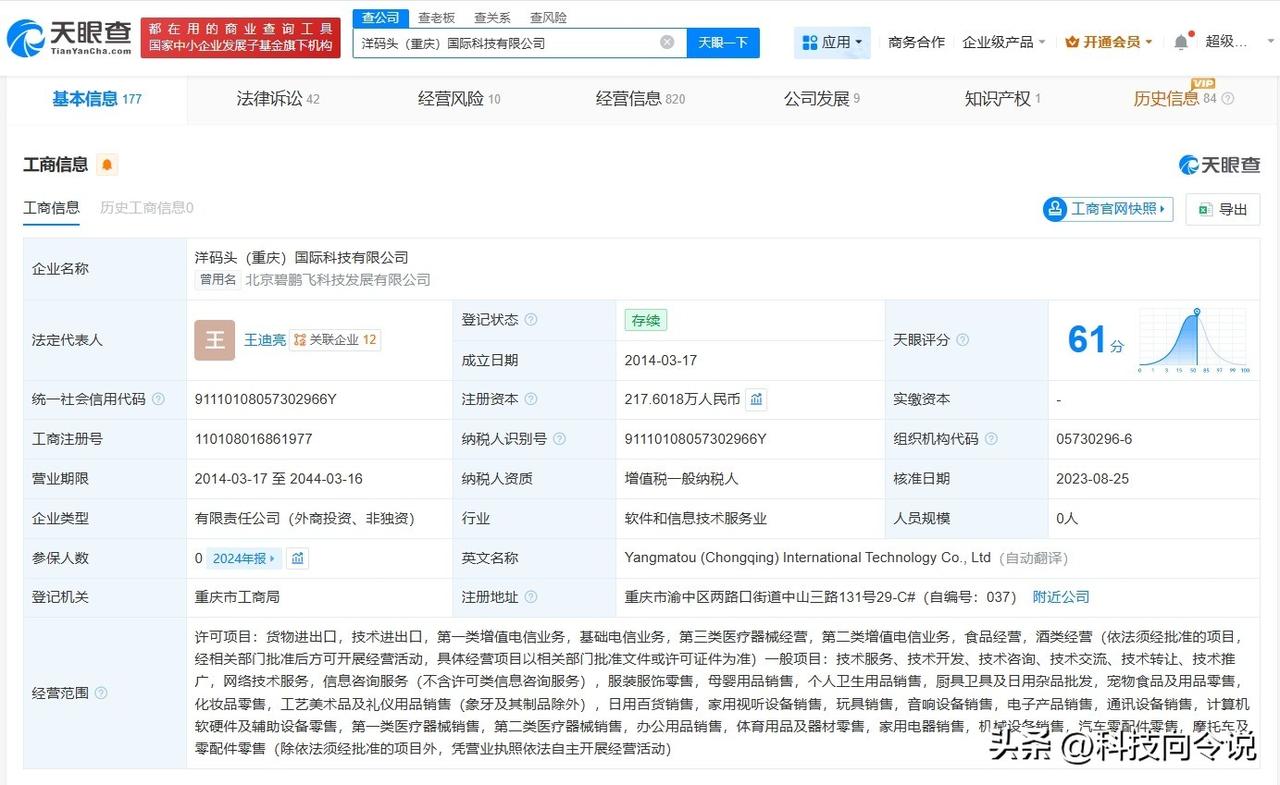Click help icon next to 历史信息 tab

tap(1228, 99)
